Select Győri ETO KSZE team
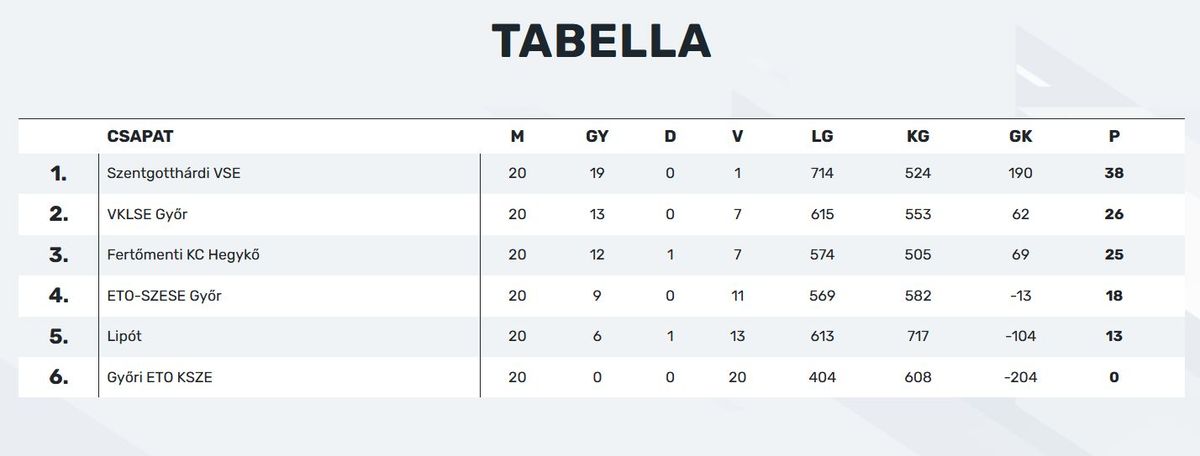The image size is (1200, 456). tap(160, 378)
